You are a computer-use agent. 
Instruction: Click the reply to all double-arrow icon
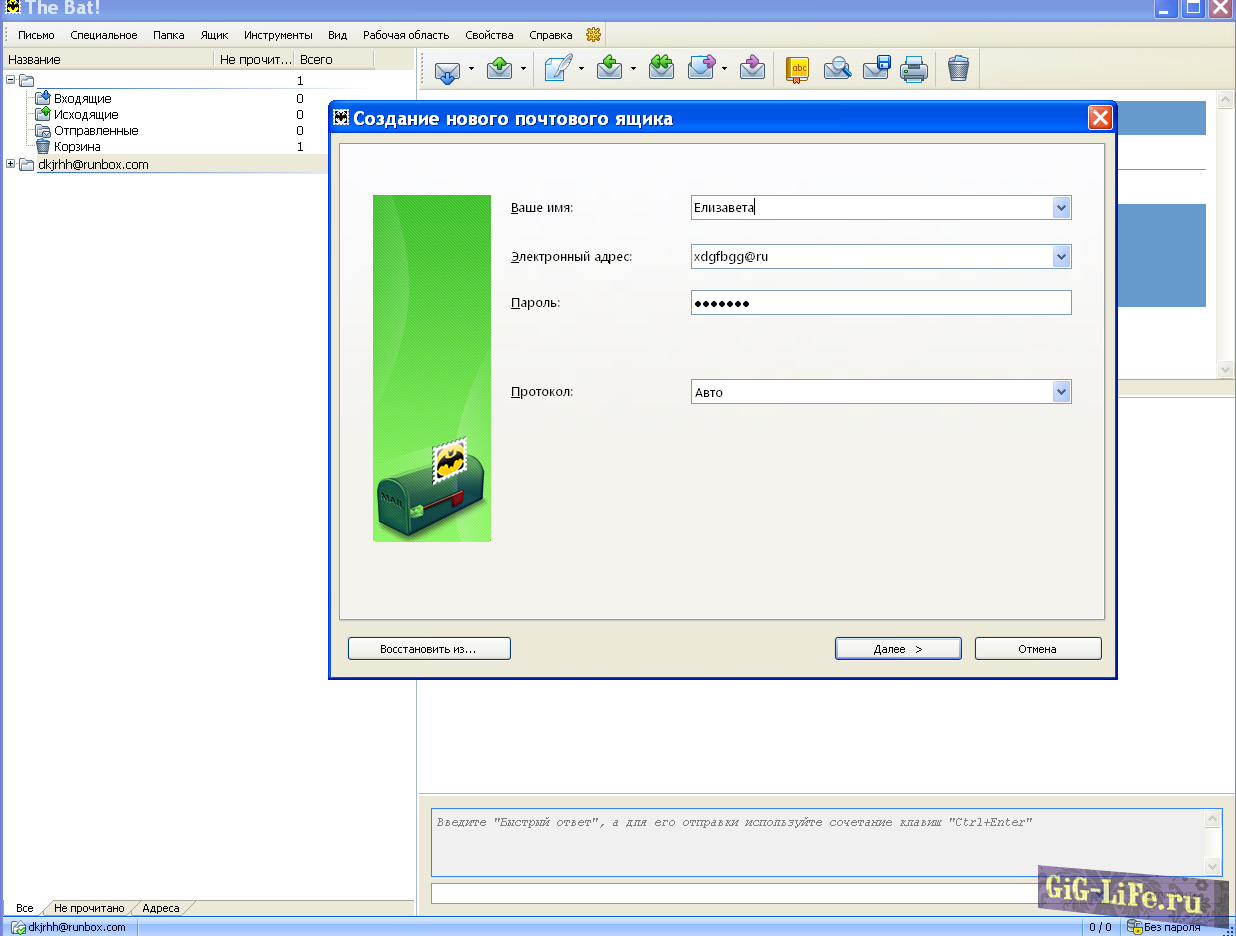click(661, 68)
